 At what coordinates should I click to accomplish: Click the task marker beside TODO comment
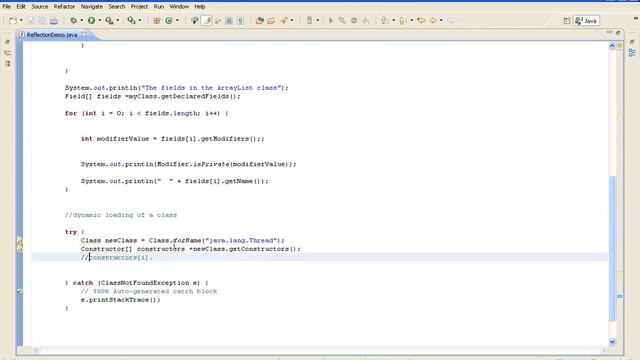(x=19, y=291)
